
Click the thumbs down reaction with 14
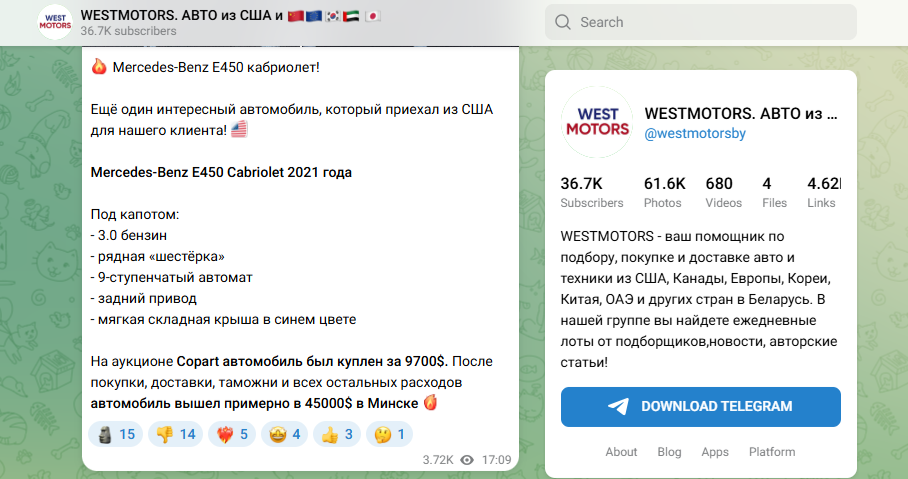click(x=175, y=434)
